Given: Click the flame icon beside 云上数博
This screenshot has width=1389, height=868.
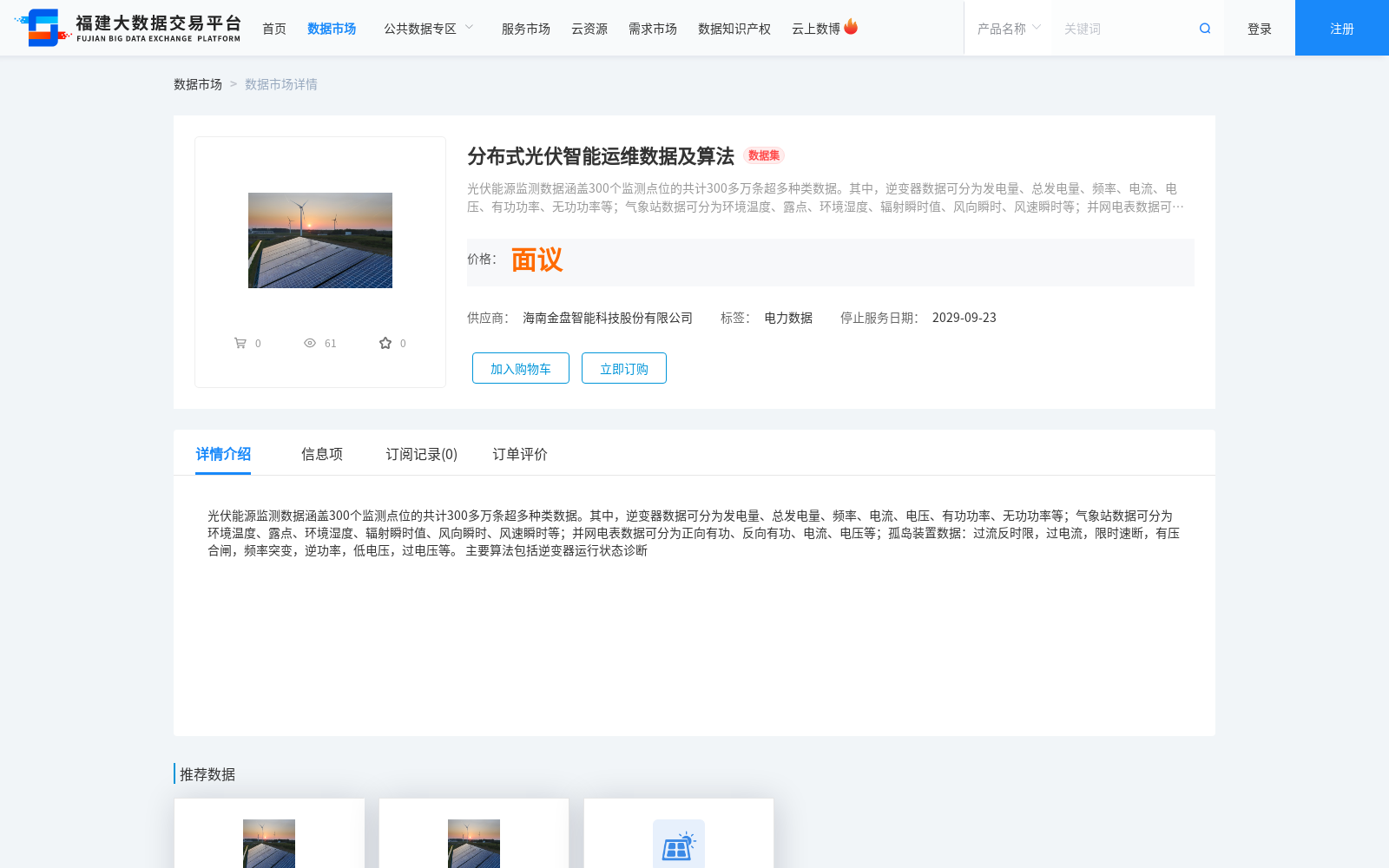Looking at the screenshot, I should pyautogui.click(x=851, y=27).
